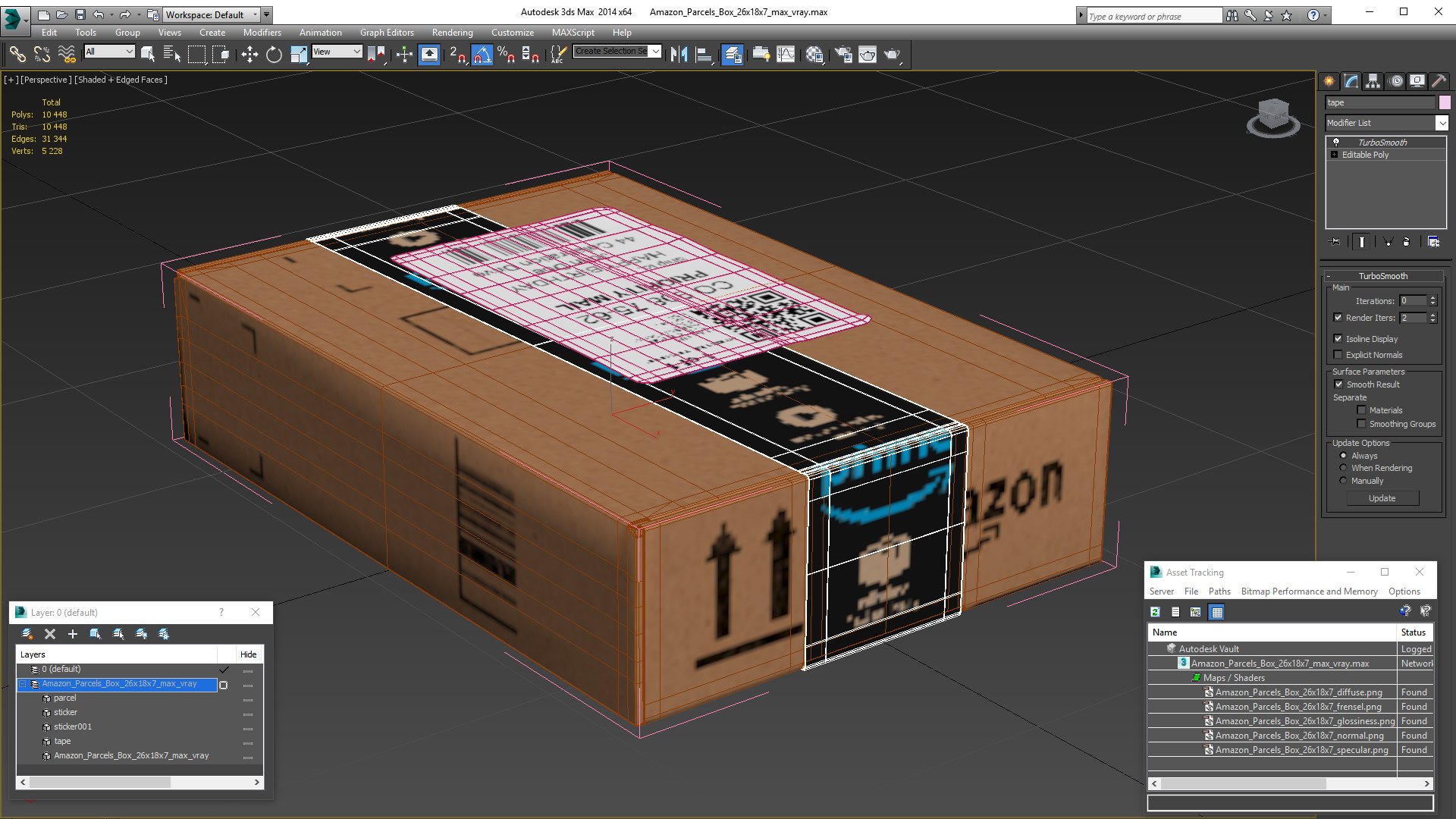Viewport: 1456px width, 819px height.
Task: Click the Layer dialog horizontal scrollbar
Action: pos(140,782)
